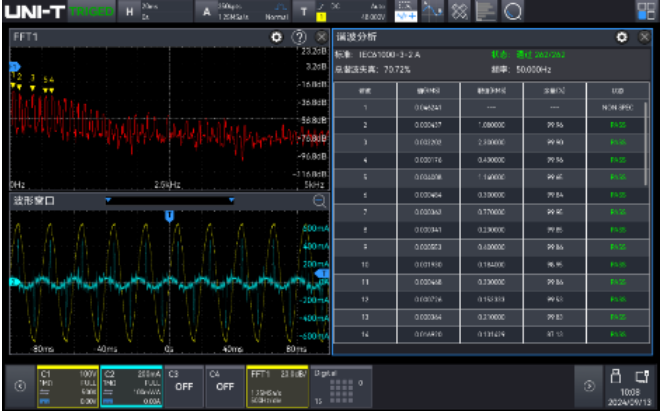The height and width of the screenshot is (411, 662).
Task: Toggle channel C3 on
Action: [182, 384]
